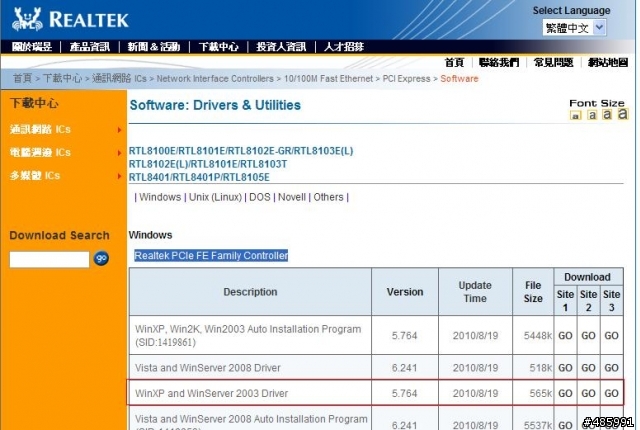Screen dimensions: 640x430
Task: Click highlighted Realtek PCIe FE Family Controller text
Action: 211,256
